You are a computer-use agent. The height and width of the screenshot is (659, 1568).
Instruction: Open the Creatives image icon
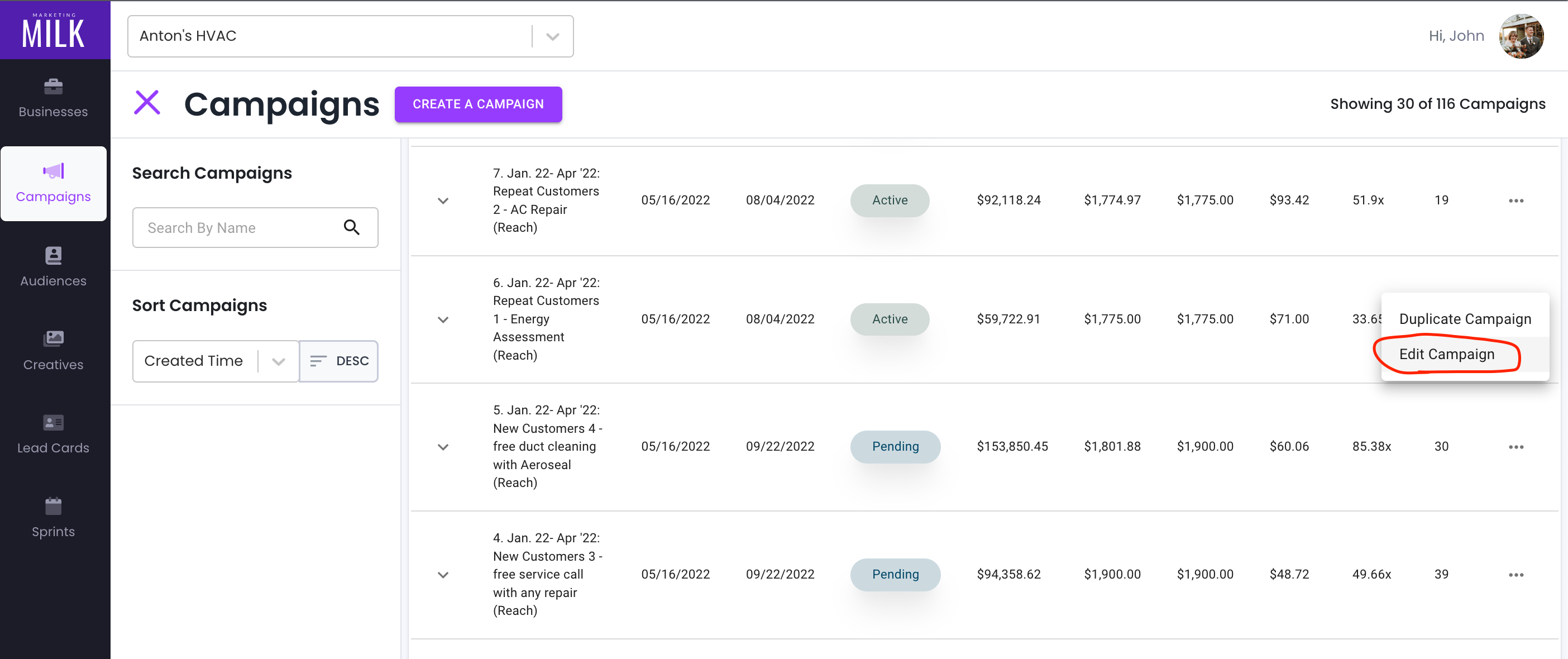tap(53, 338)
